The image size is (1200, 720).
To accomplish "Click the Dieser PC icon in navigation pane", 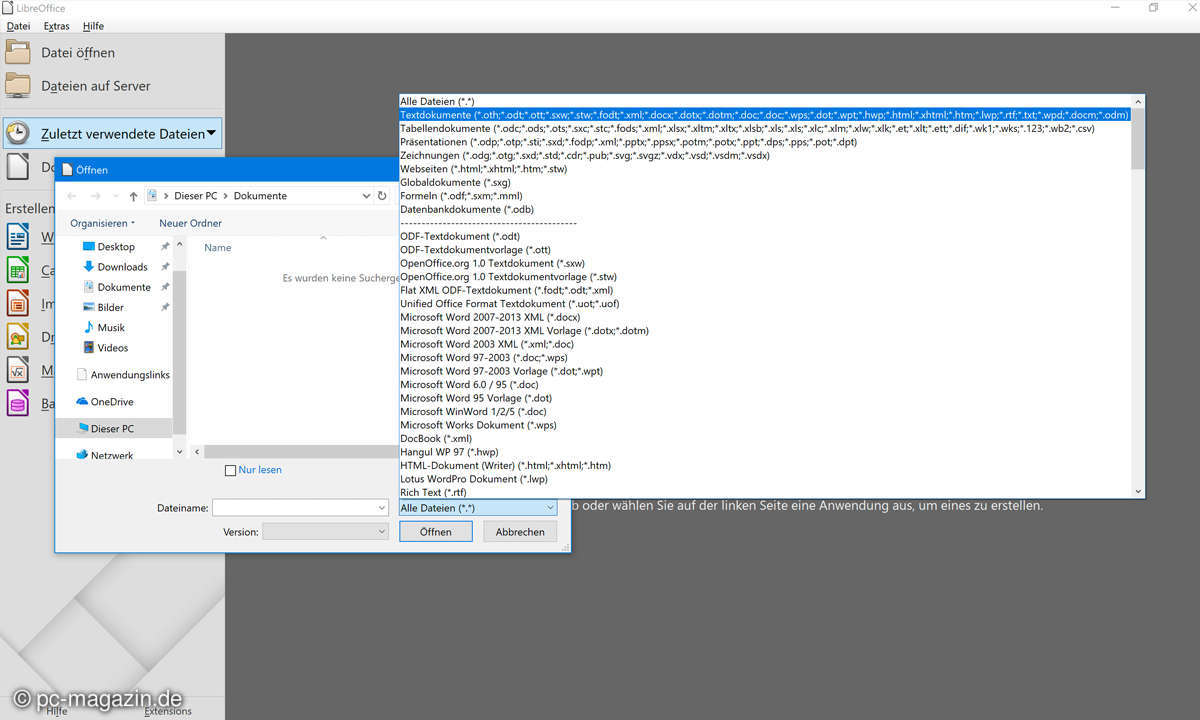I will (82, 428).
